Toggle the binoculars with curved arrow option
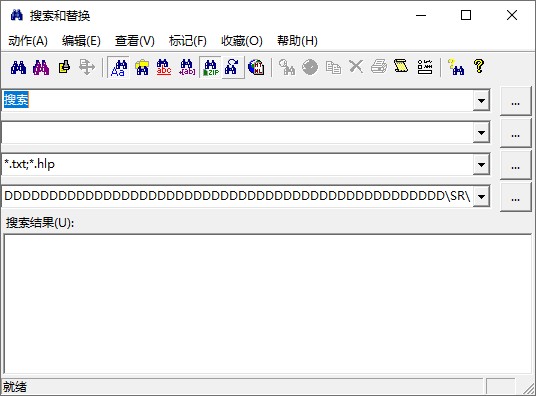Screen dimensions: 536x396 pos(233,67)
